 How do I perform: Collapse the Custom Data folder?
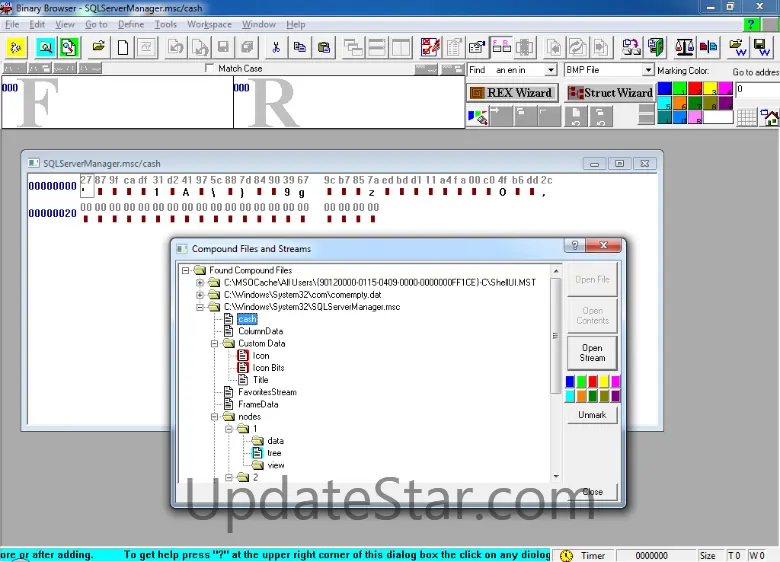coord(214,344)
